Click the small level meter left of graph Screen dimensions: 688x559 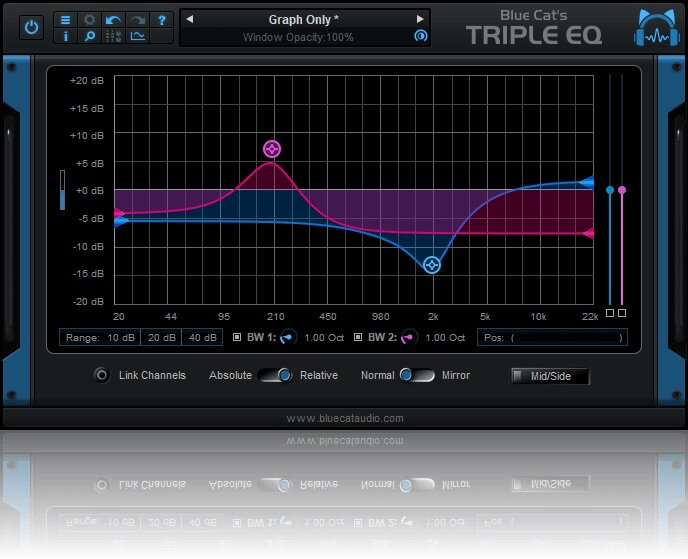[62, 190]
